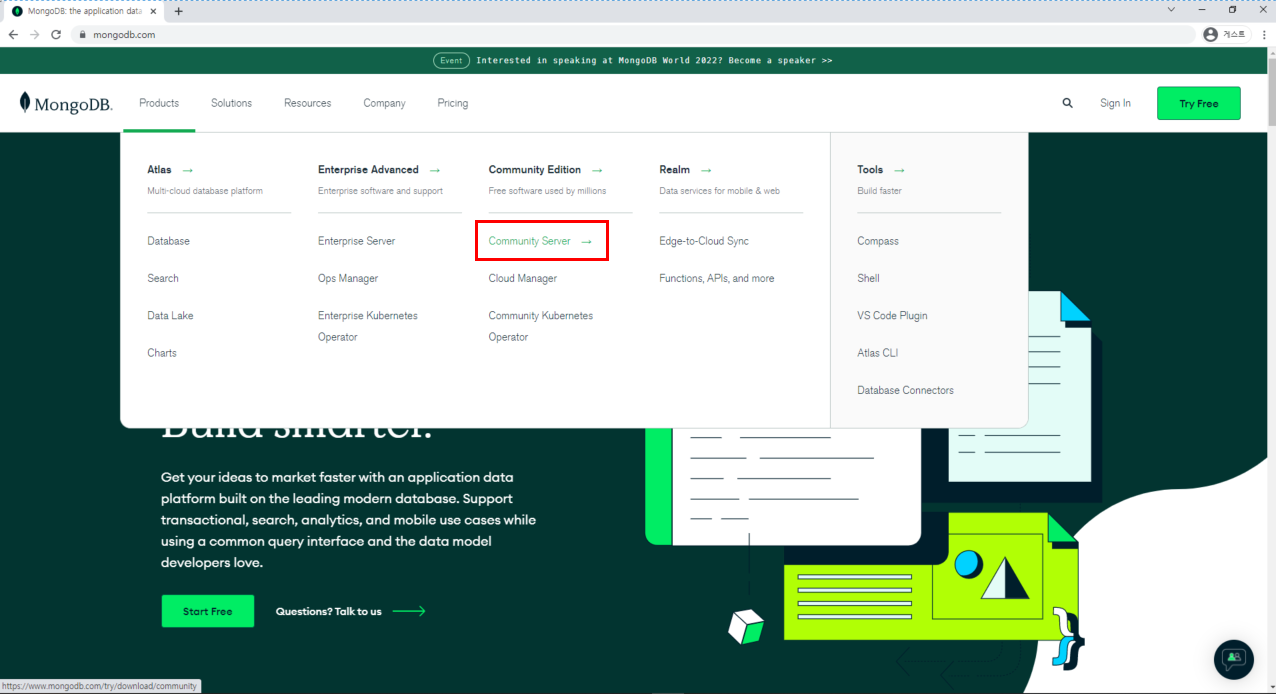Screen dimensions: 1276x694
Task: Click the site lock icon in address bar
Action: [83, 34]
